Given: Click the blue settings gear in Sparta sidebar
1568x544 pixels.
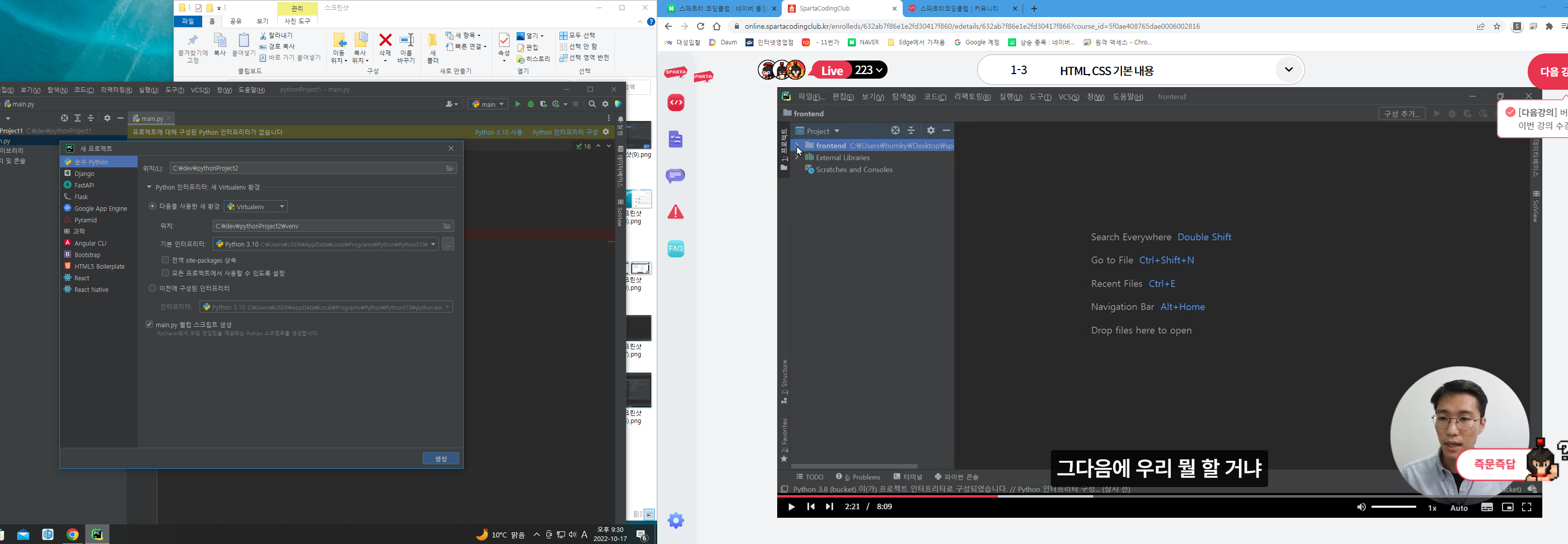Looking at the screenshot, I should (x=676, y=521).
